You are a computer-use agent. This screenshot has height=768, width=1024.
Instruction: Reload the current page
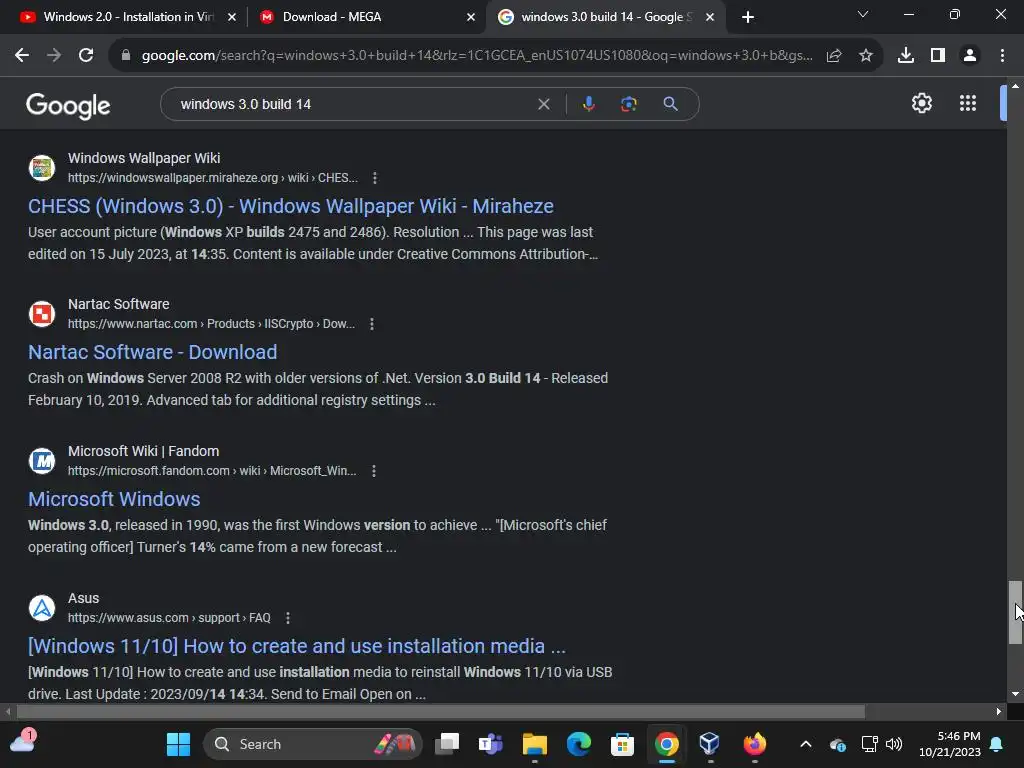coord(86,56)
